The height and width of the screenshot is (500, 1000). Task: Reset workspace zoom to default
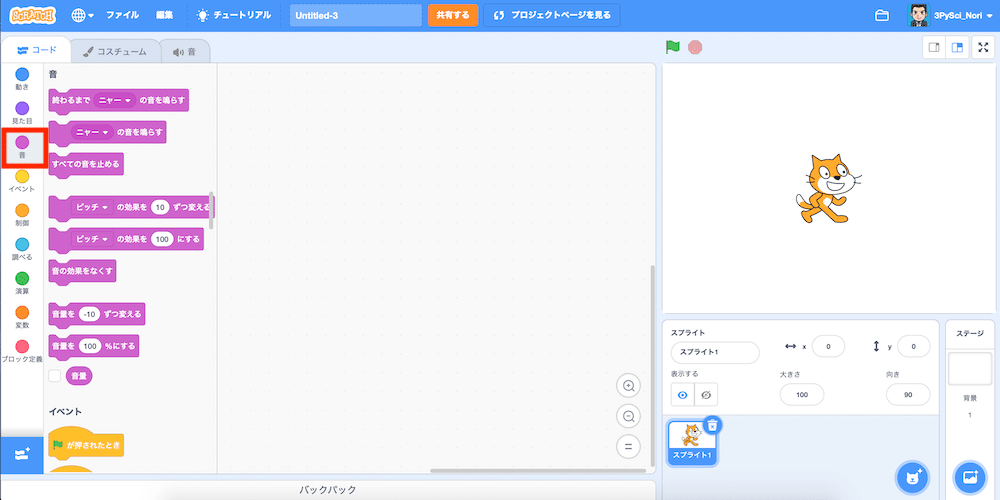[628, 446]
